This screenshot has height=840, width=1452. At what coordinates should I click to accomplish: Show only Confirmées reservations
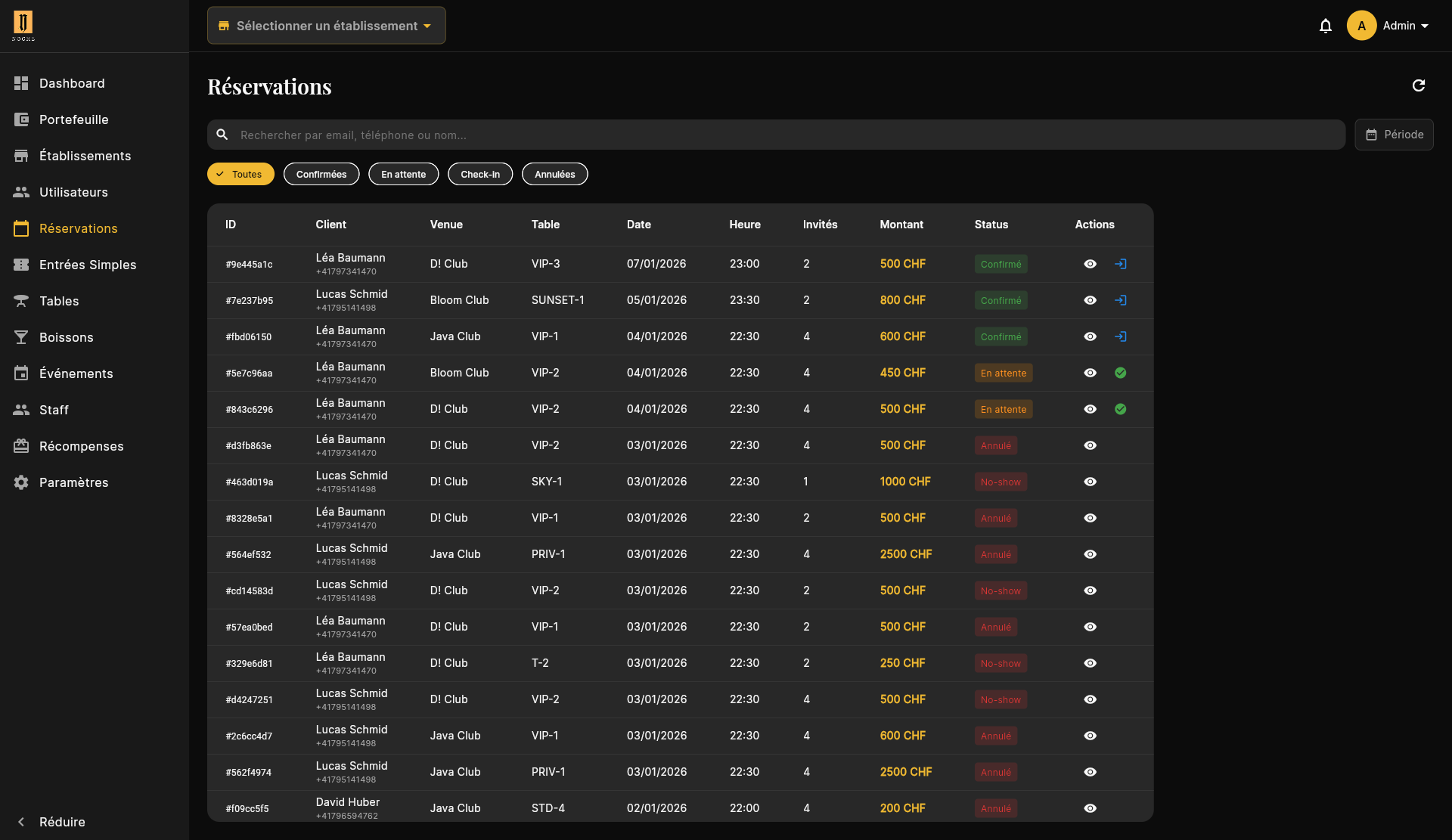[x=321, y=174]
